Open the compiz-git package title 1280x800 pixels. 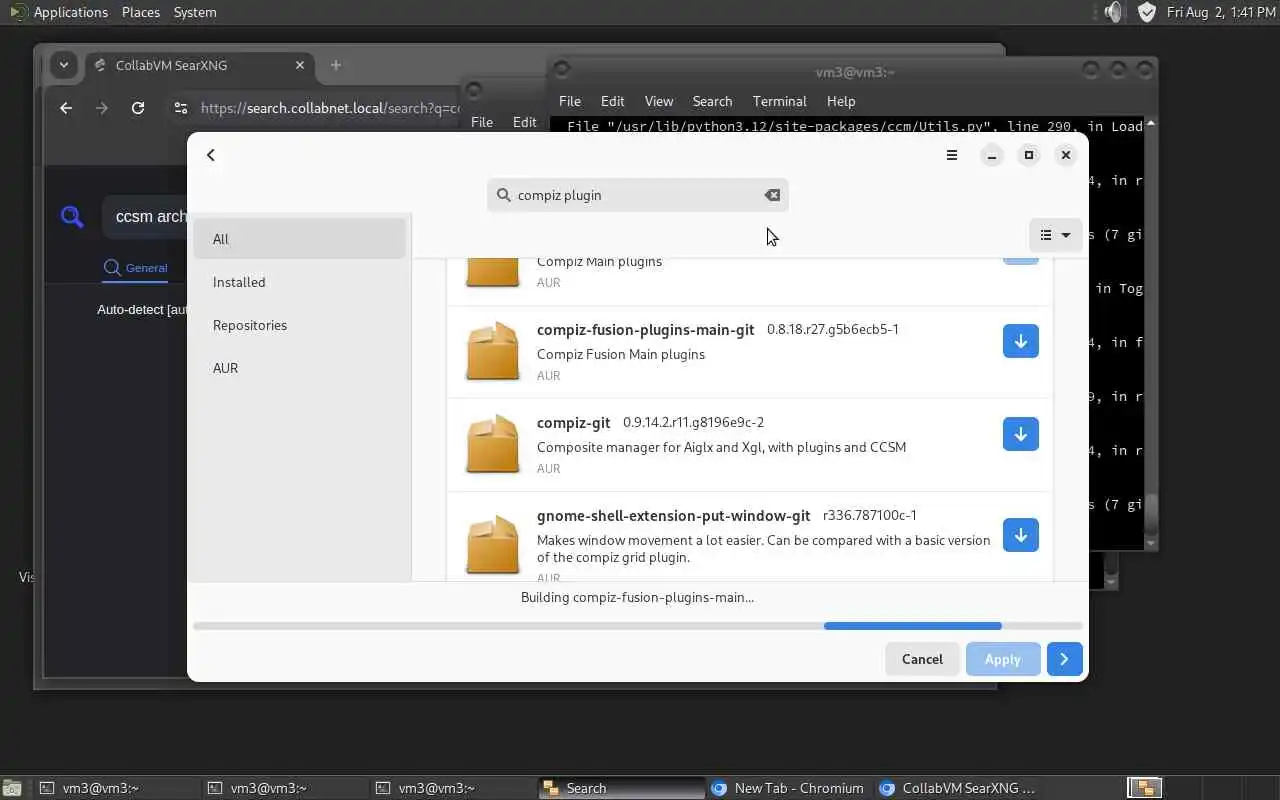click(573, 422)
